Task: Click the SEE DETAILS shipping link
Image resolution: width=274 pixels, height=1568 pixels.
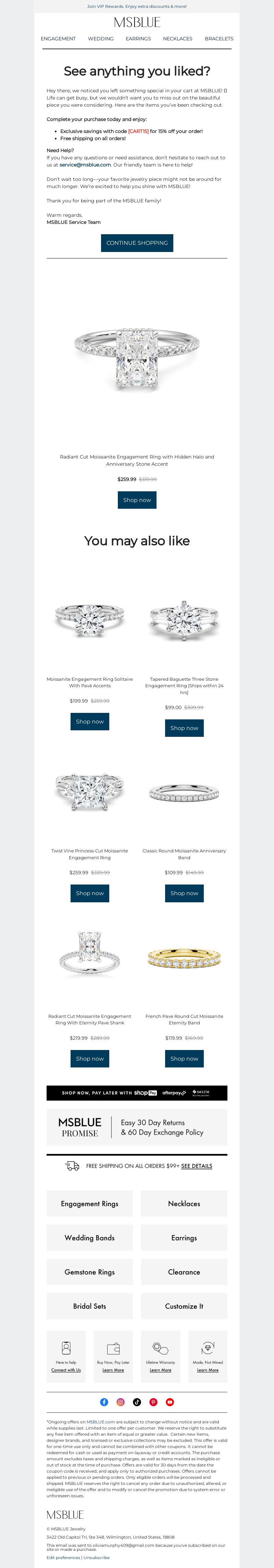Action: click(197, 1166)
